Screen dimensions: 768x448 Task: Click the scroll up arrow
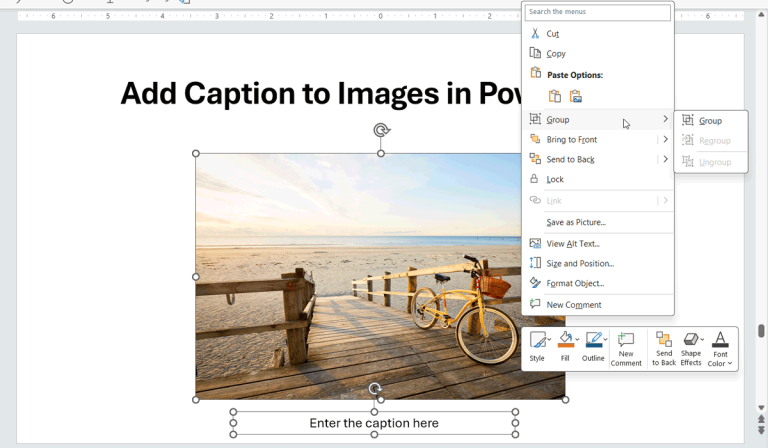click(761, 15)
